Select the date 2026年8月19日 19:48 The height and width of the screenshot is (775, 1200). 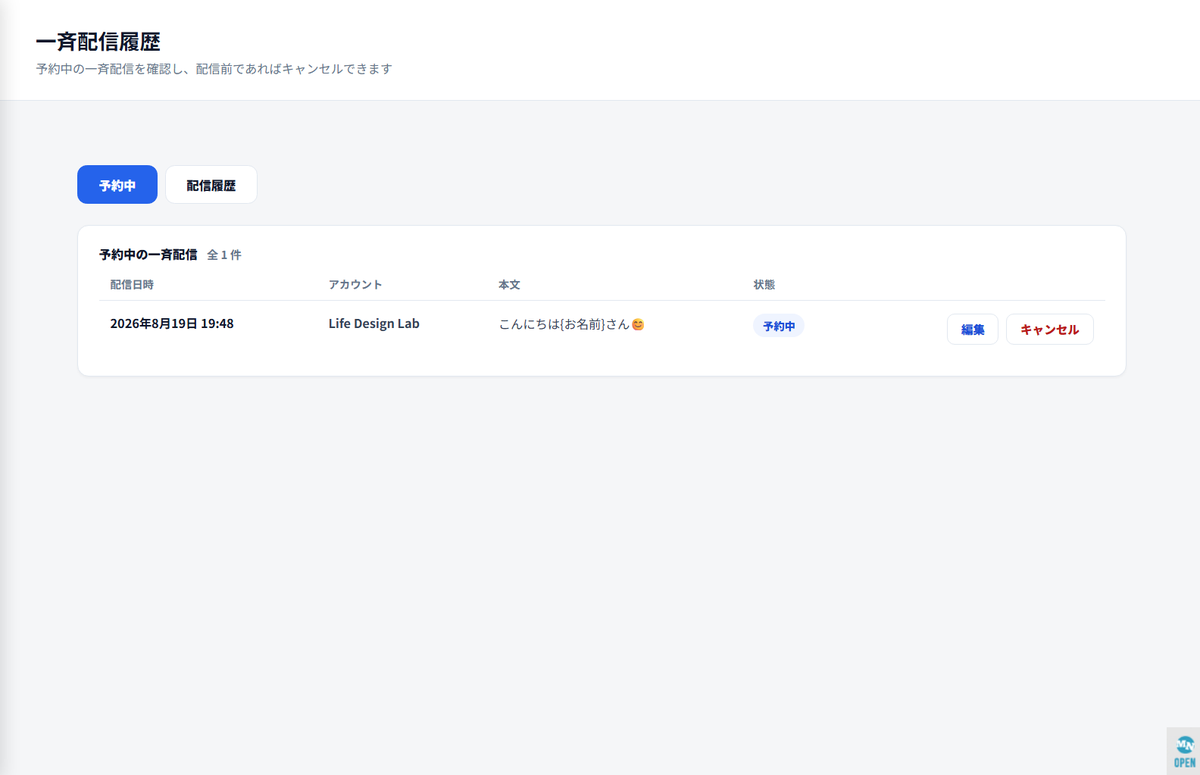pyautogui.click(x=172, y=324)
